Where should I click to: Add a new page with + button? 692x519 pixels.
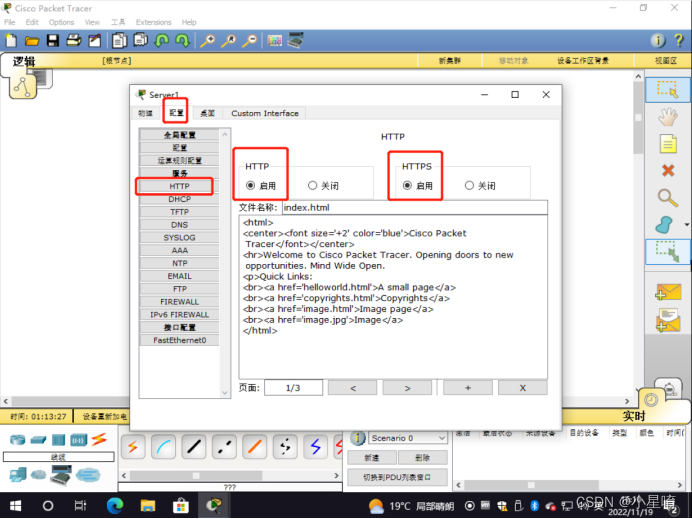tap(468, 388)
